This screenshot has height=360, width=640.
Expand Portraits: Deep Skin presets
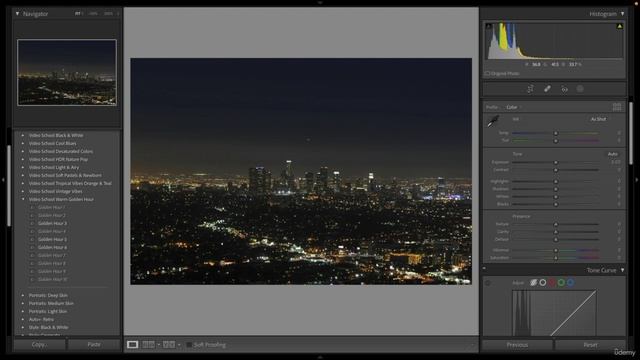click(x=23, y=295)
